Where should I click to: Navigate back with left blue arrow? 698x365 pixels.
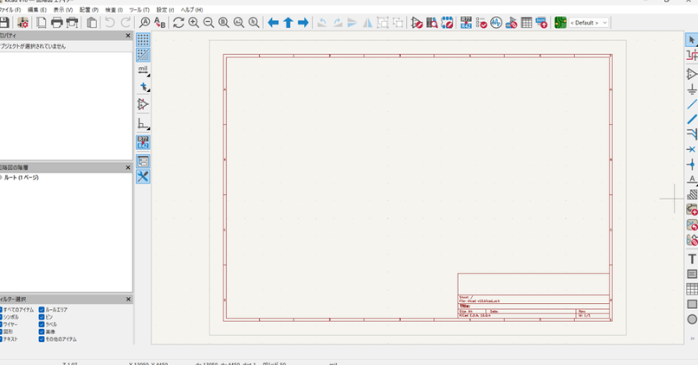273,22
